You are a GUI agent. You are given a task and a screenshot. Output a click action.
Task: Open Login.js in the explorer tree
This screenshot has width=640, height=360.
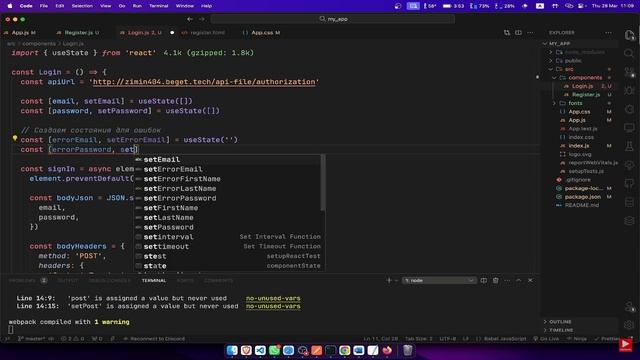582,86
